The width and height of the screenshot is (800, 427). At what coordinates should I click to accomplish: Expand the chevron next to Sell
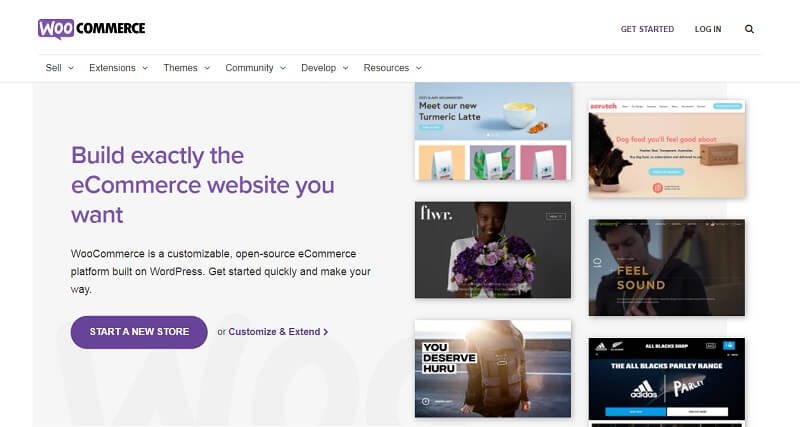click(x=71, y=68)
